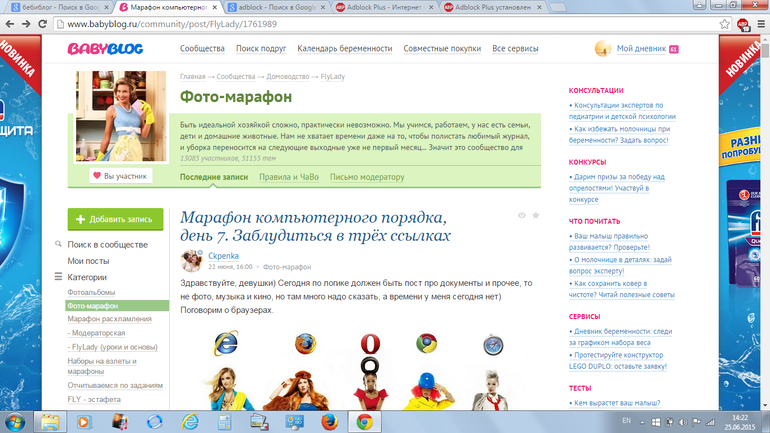Switch to the 'adblock - Поиск в Google' tab
Screen dimensions: 770x433
(276, 7)
